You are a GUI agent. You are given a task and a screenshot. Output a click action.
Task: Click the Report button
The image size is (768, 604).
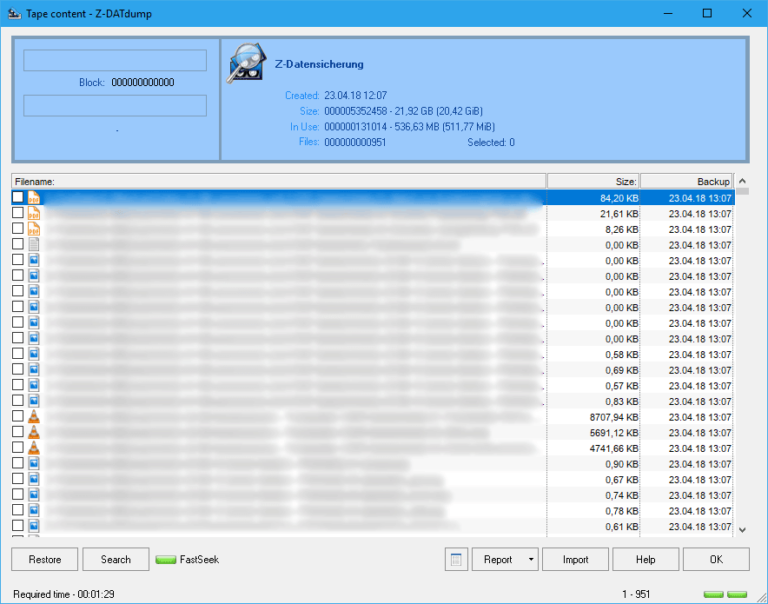coord(498,559)
